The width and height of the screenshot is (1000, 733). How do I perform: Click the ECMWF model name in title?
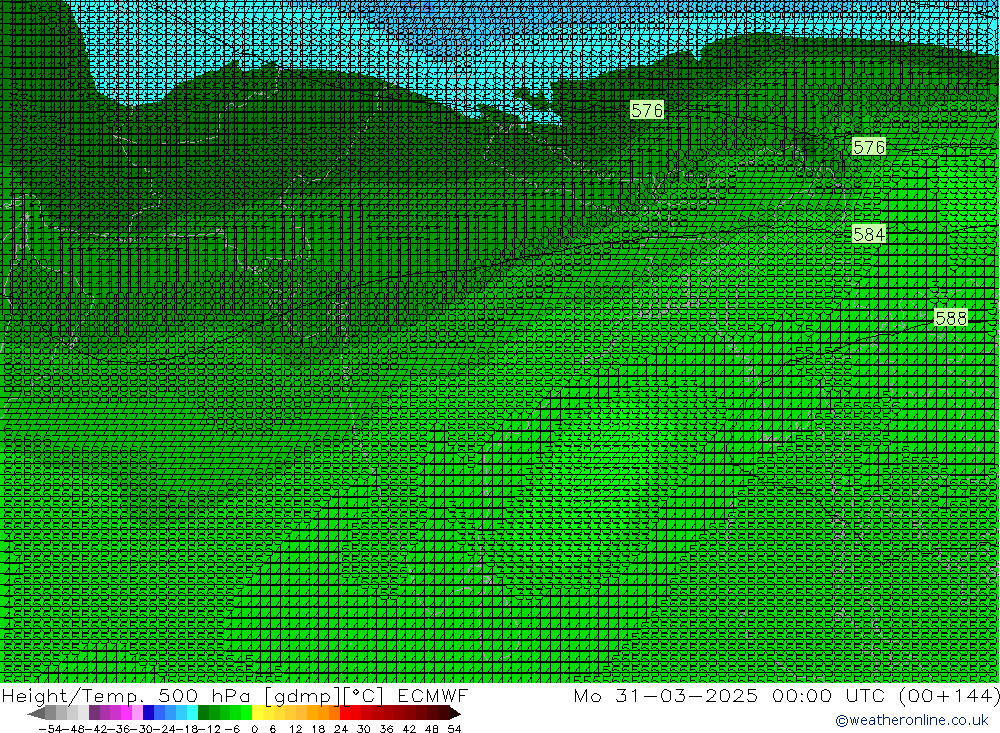(x=432, y=695)
